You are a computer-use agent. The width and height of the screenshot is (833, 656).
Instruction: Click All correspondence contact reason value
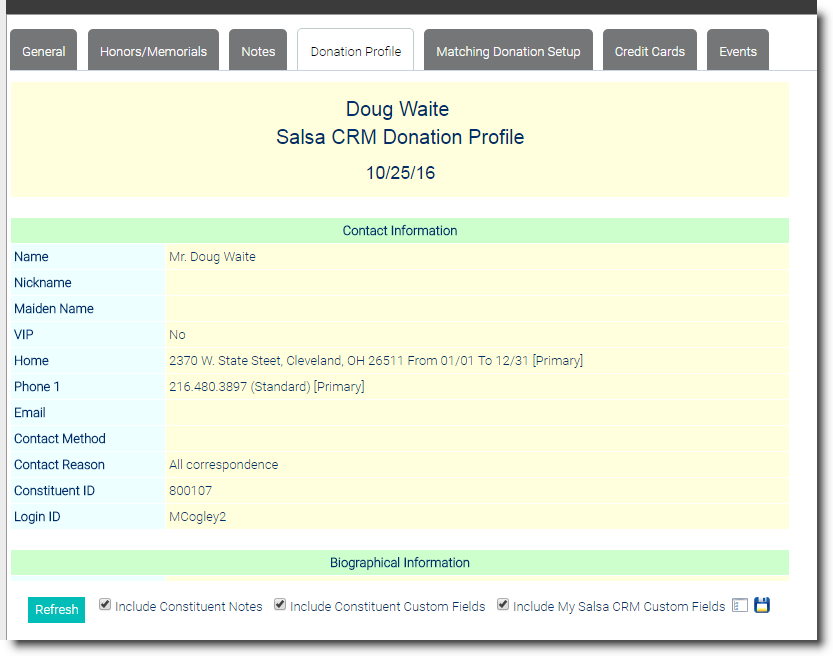pyautogui.click(x=224, y=465)
